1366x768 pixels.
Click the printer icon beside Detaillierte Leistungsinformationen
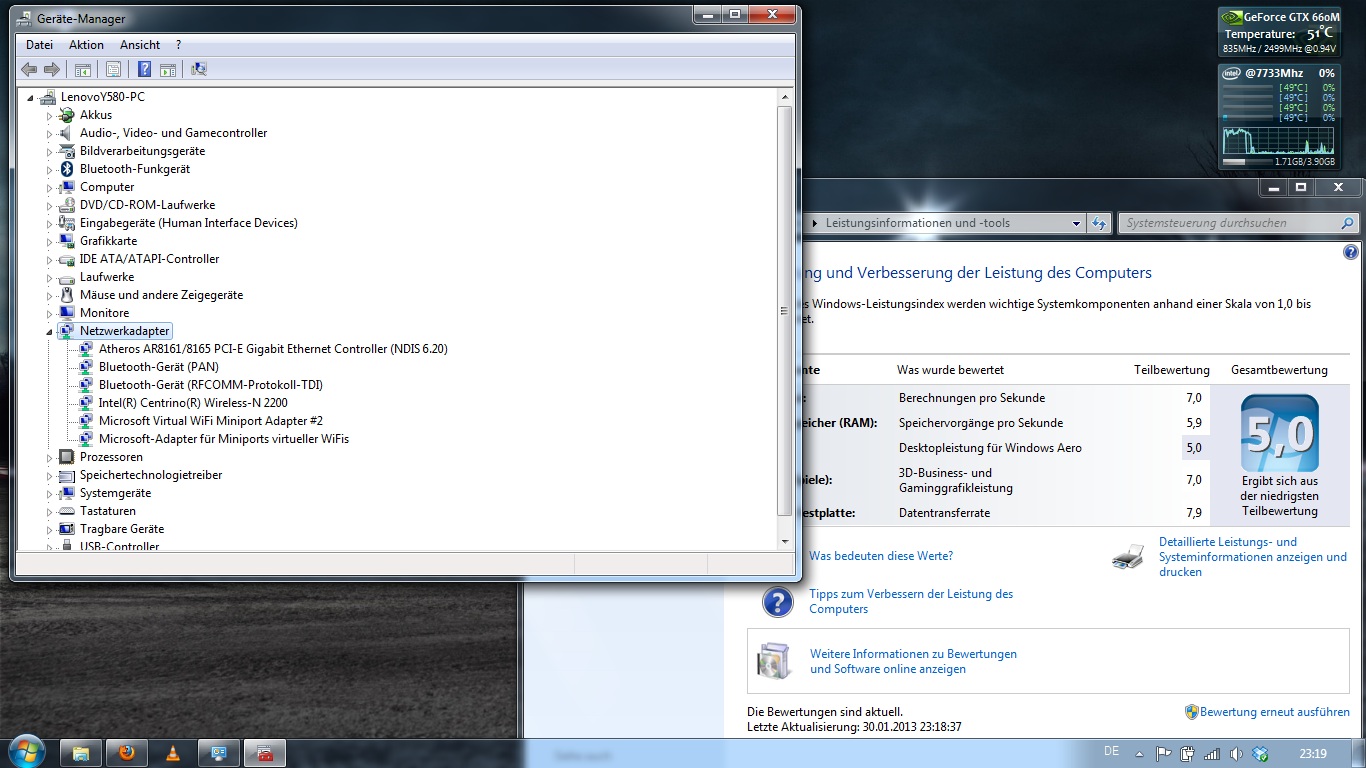[x=1128, y=557]
